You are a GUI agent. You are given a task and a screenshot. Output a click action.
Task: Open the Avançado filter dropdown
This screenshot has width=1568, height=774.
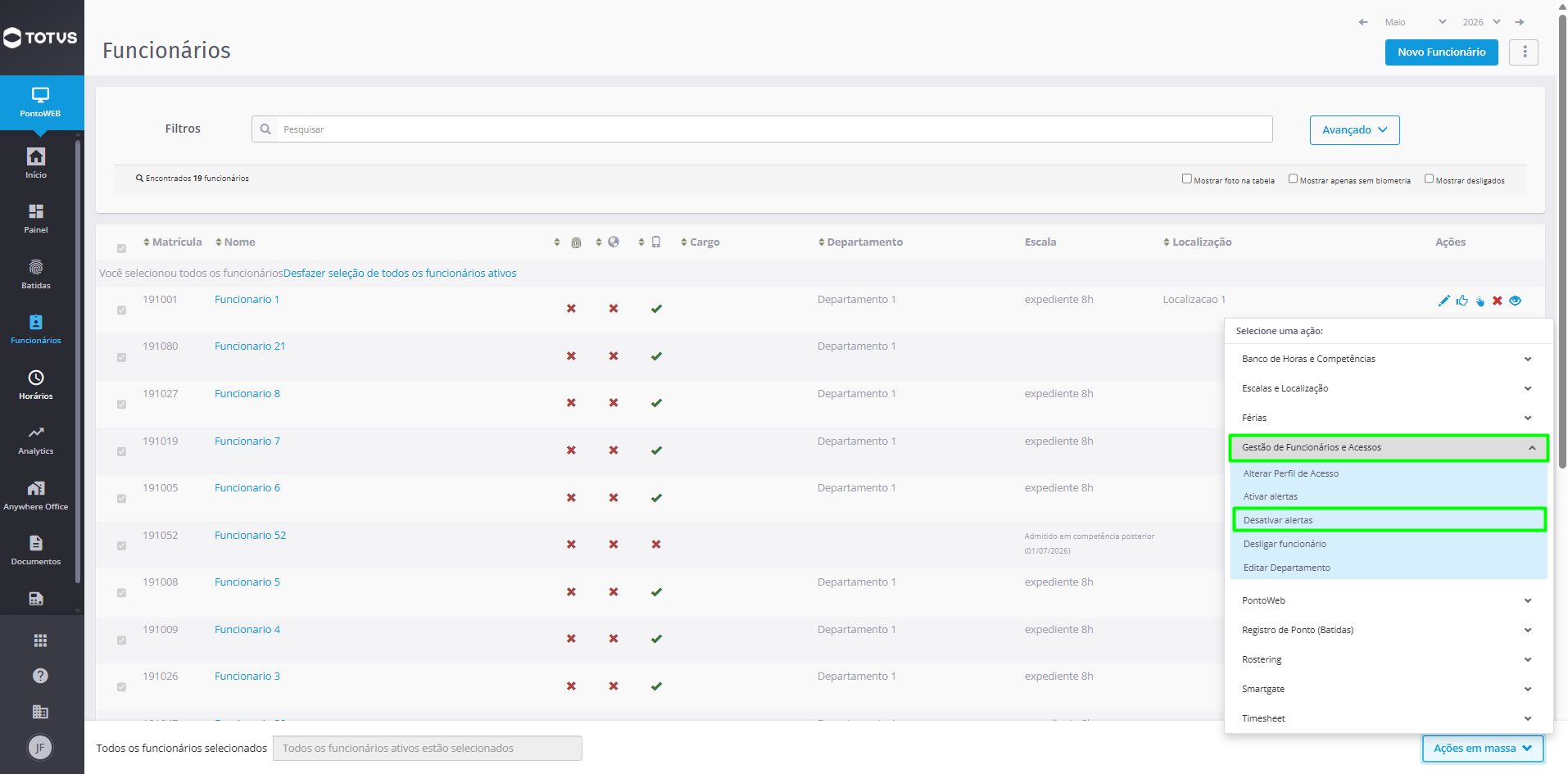click(1354, 129)
